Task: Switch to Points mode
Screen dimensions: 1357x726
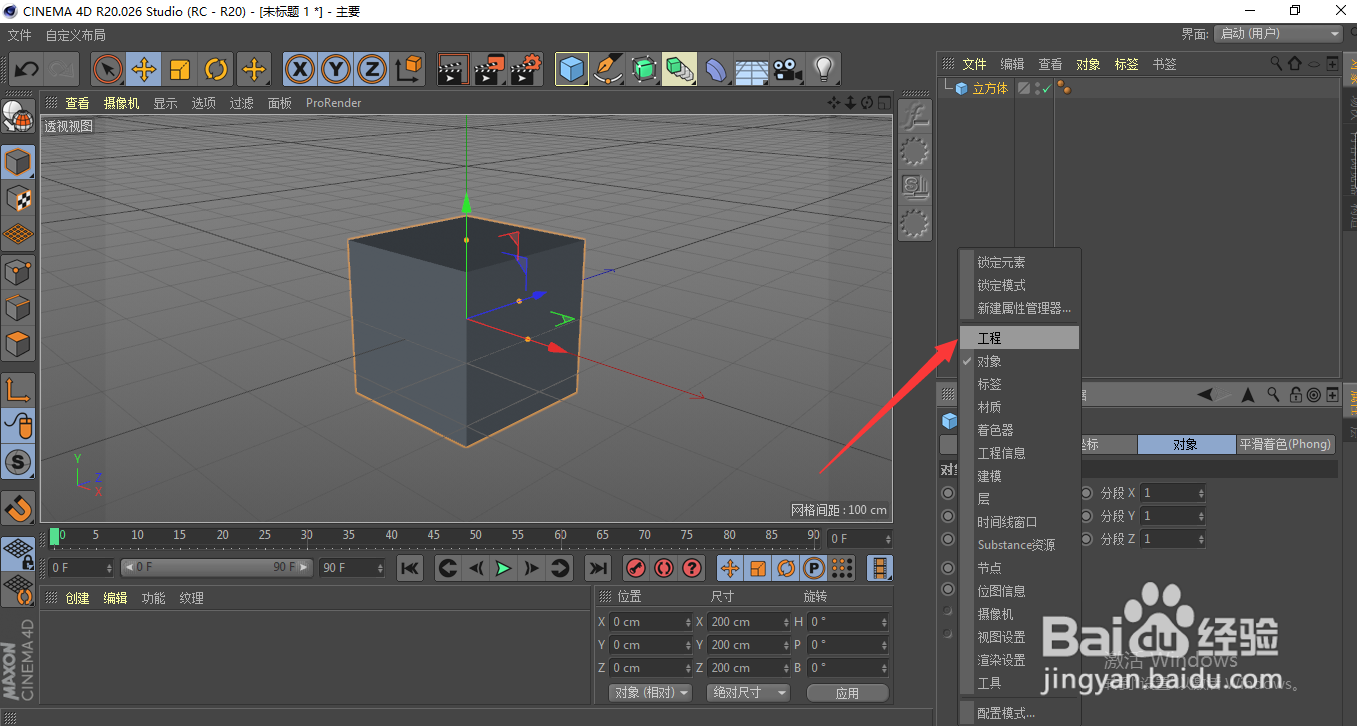Action: [19, 271]
